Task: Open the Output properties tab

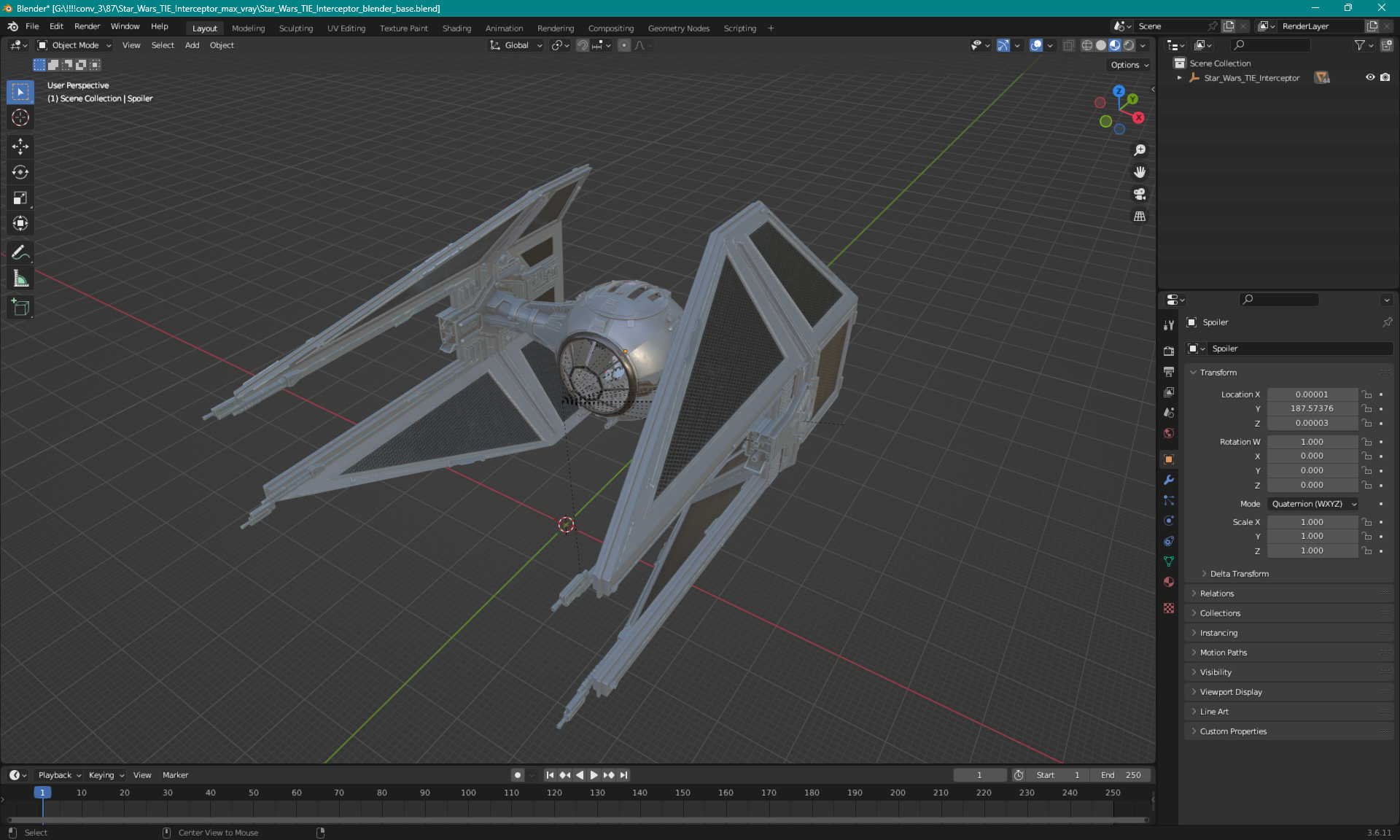Action: 1169,371
